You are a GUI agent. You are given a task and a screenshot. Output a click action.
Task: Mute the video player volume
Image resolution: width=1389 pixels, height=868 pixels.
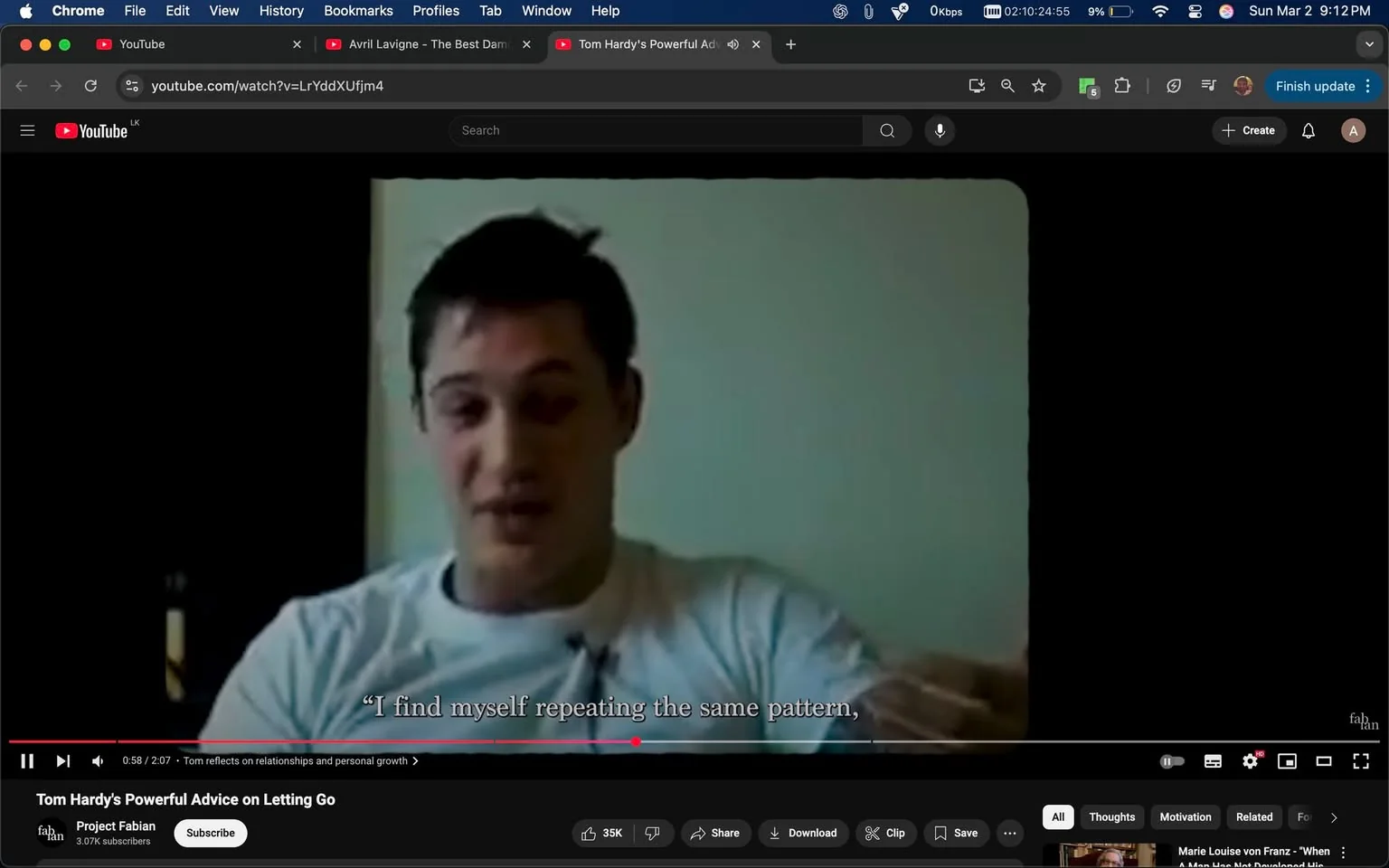[98, 761]
